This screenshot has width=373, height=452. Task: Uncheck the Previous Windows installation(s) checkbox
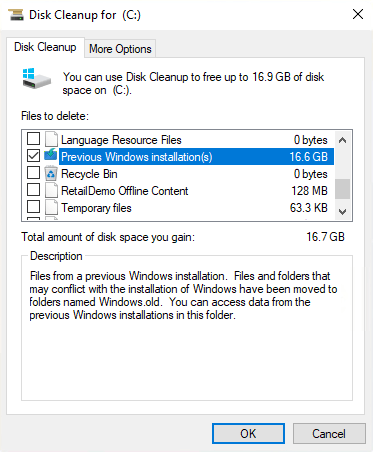[x=33, y=155]
